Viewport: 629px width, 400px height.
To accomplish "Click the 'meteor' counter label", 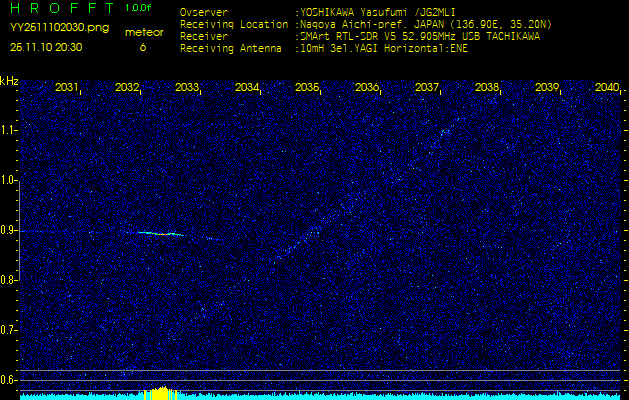I will (x=144, y=33).
